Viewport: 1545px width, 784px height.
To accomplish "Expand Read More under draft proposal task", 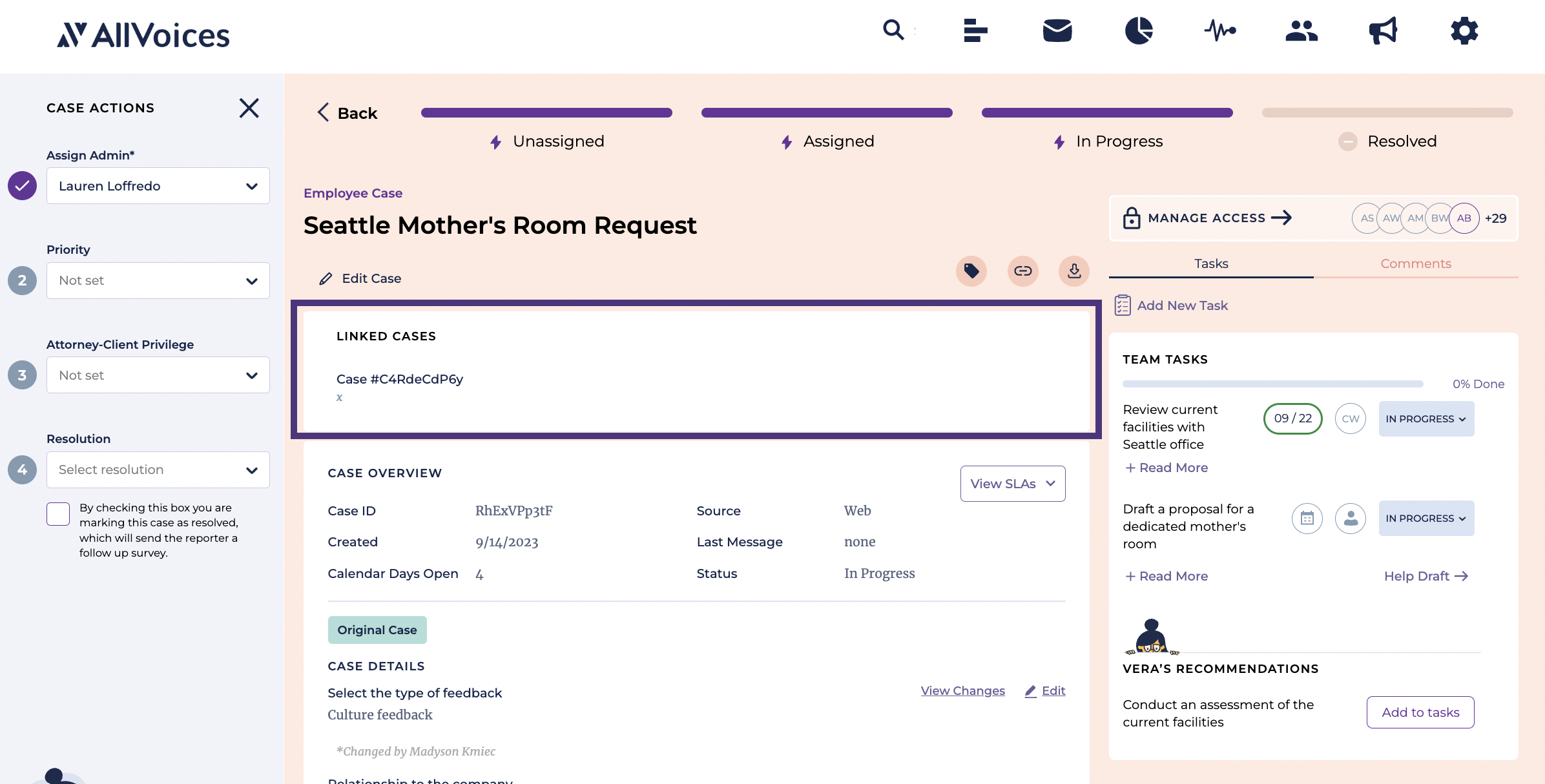I will [x=1167, y=576].
